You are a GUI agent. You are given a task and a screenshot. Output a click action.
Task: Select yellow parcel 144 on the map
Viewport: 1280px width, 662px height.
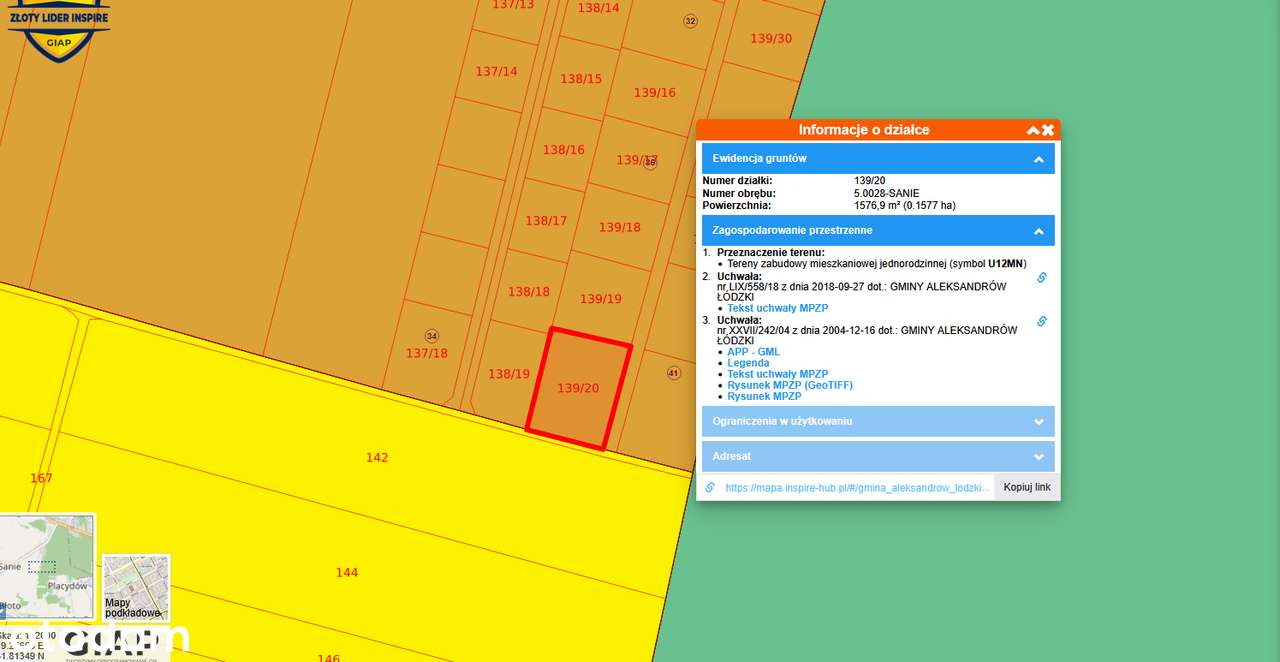point(346,572)
